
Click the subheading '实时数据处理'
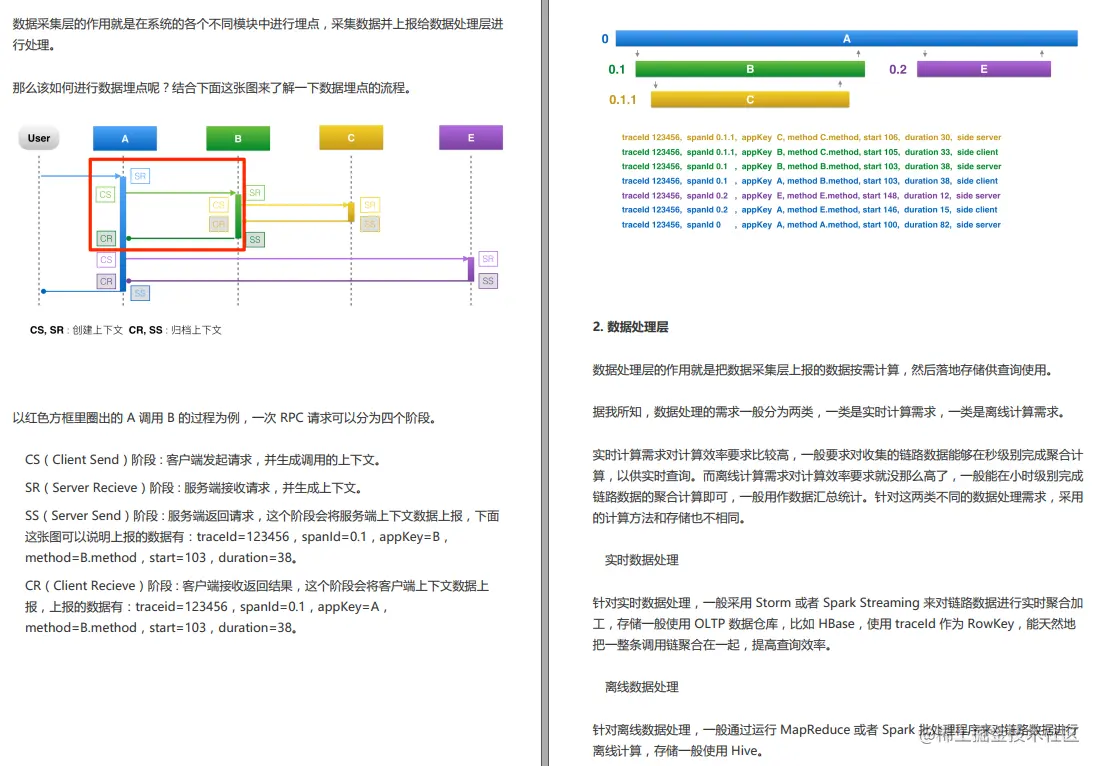coord(642,560)
